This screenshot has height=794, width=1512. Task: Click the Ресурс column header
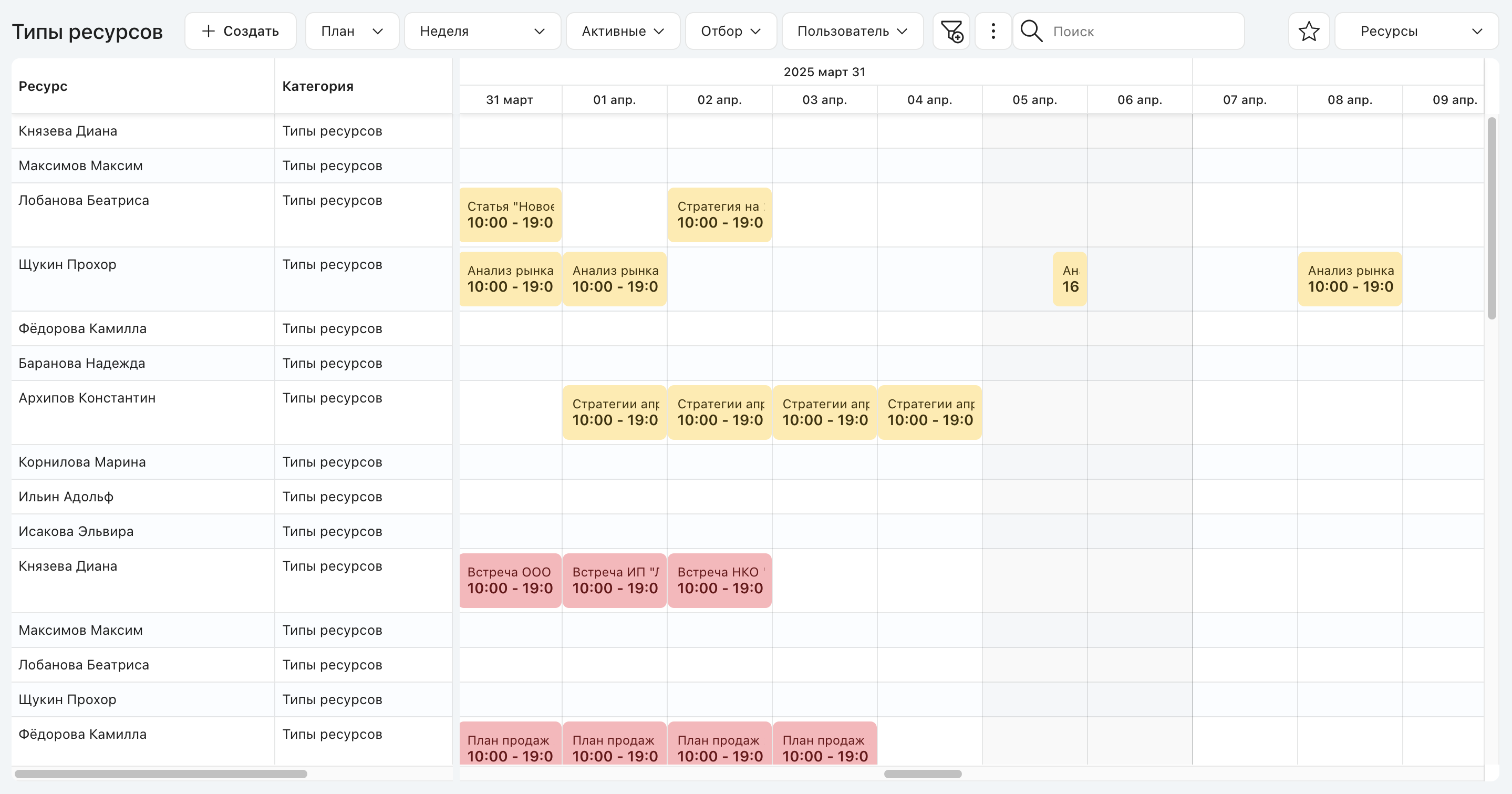(x=43, y=86)
